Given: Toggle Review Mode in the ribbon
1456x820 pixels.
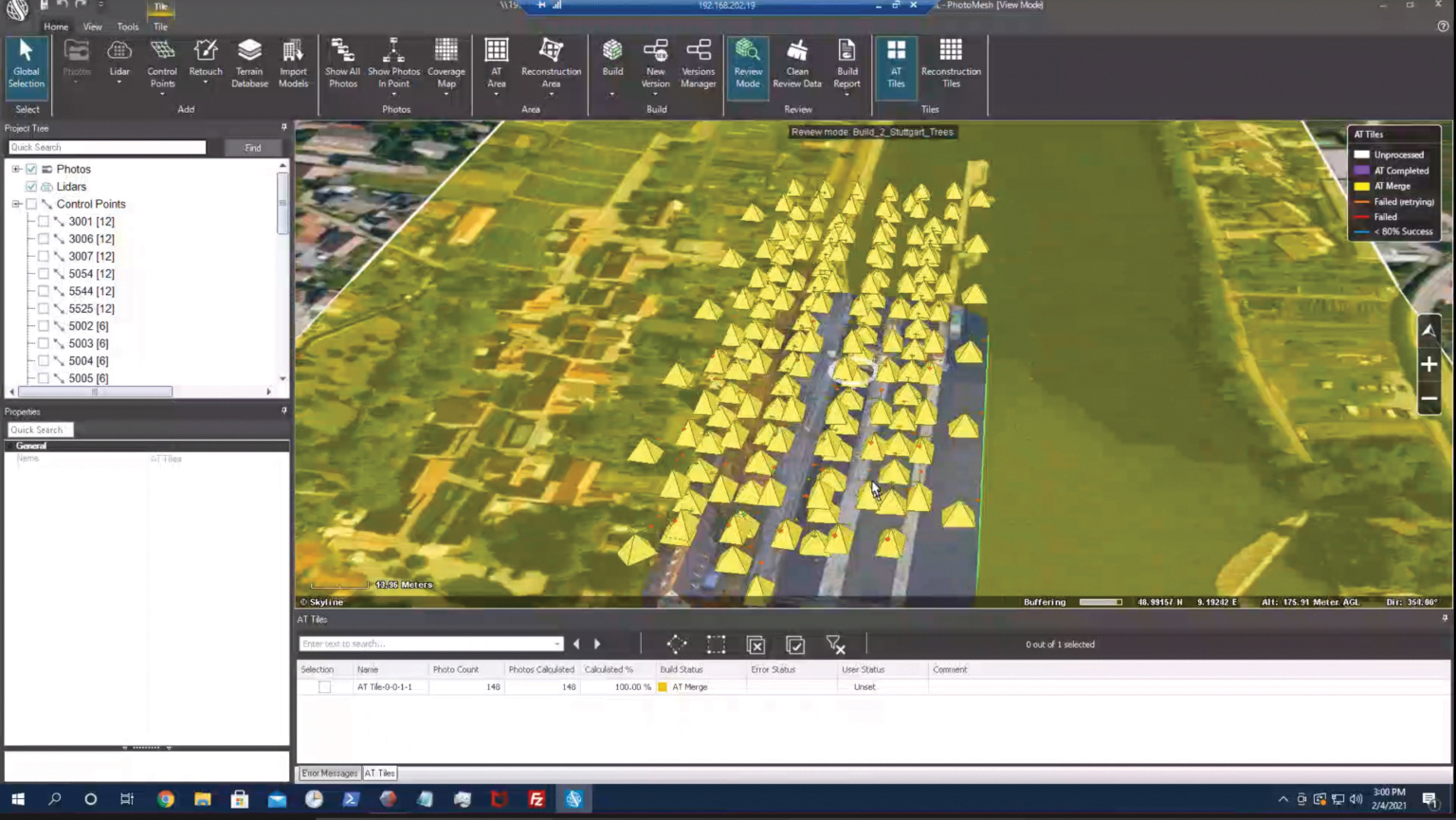Looking at the screenshot, I should [748, 63].
